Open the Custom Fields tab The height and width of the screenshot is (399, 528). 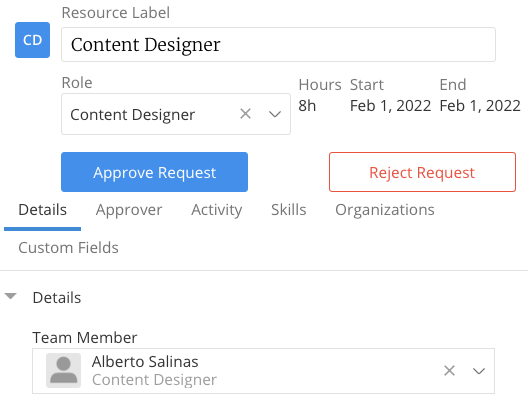(68, 248)
